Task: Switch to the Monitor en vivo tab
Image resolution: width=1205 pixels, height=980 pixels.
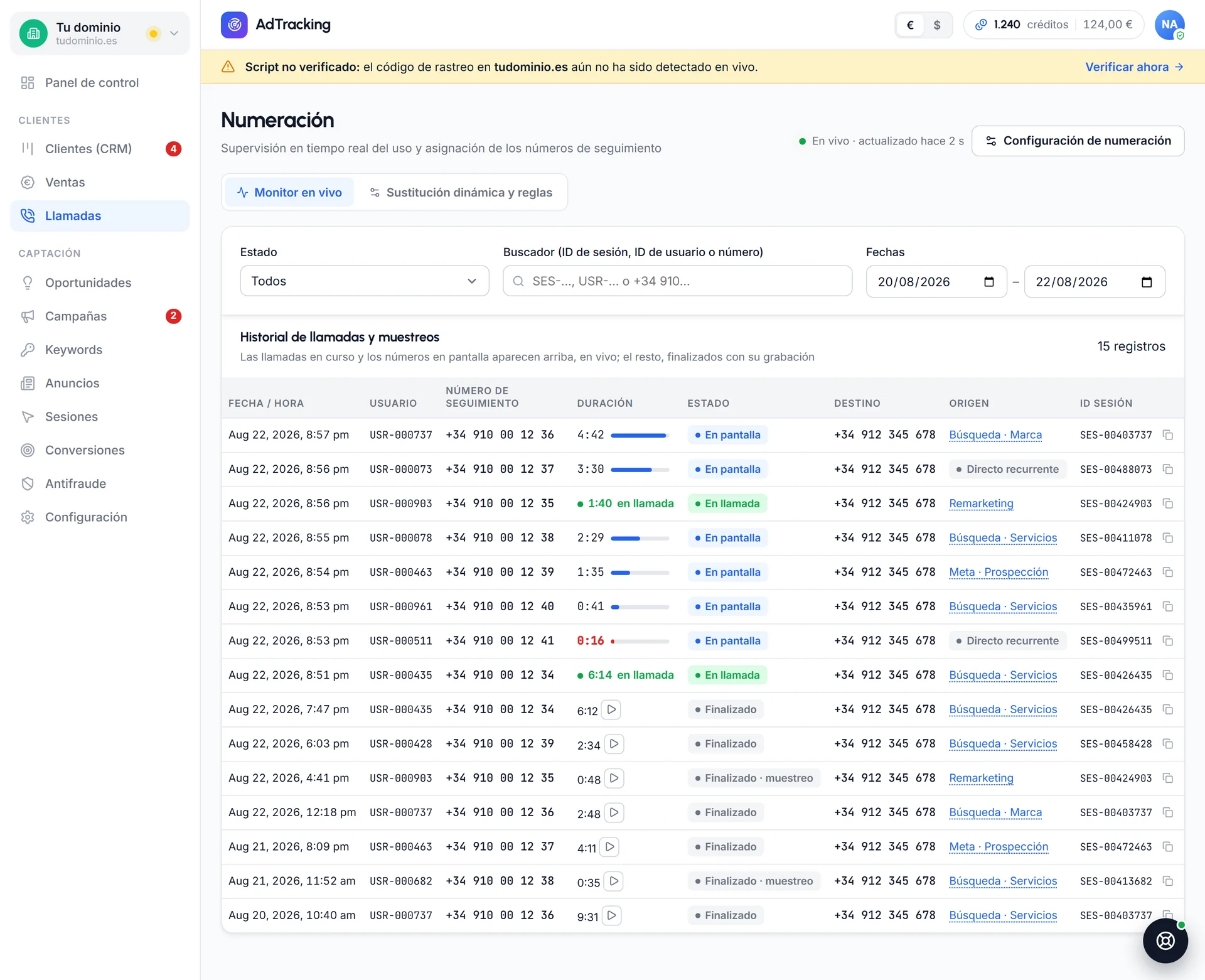Action: click(x=289, y=192)
